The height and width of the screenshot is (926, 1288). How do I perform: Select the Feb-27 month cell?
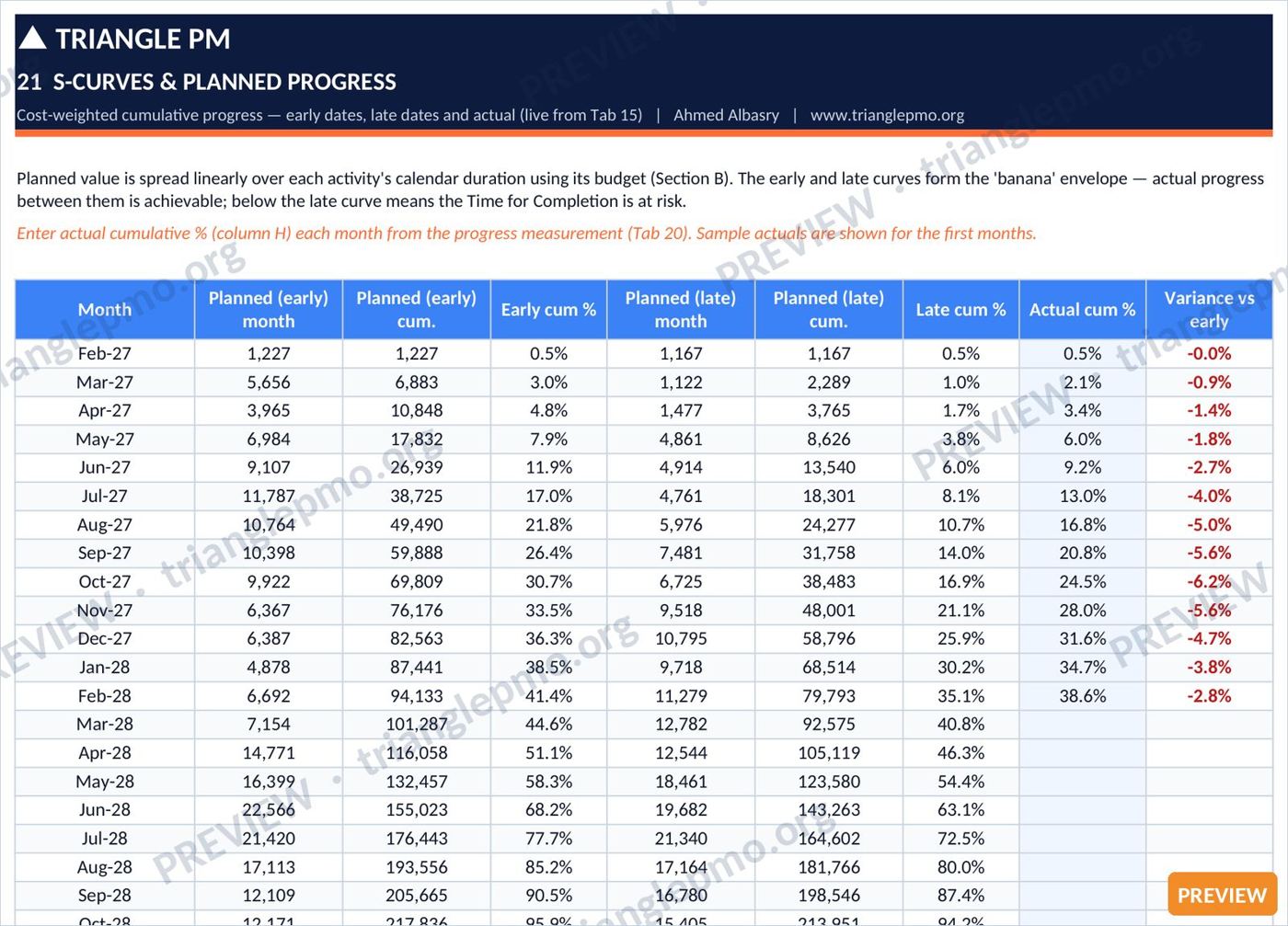(x=105, y=354)
